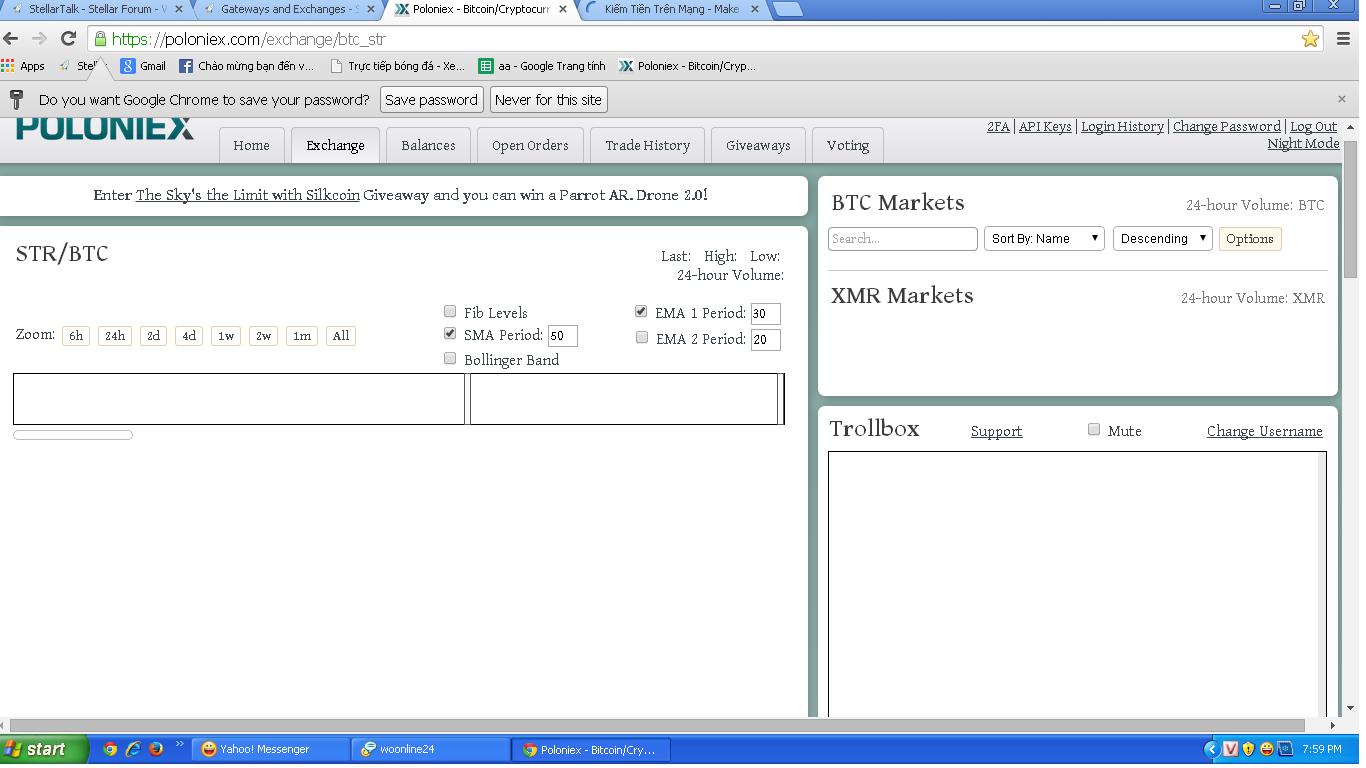Open the red V tray icon
Image resolution: width=1366 pixels, height=768 pixels.
[x=1231, y=749]
